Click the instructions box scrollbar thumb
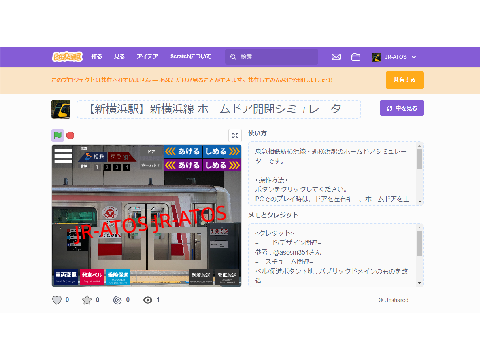The image size is (480, 360). click(419, 159)
